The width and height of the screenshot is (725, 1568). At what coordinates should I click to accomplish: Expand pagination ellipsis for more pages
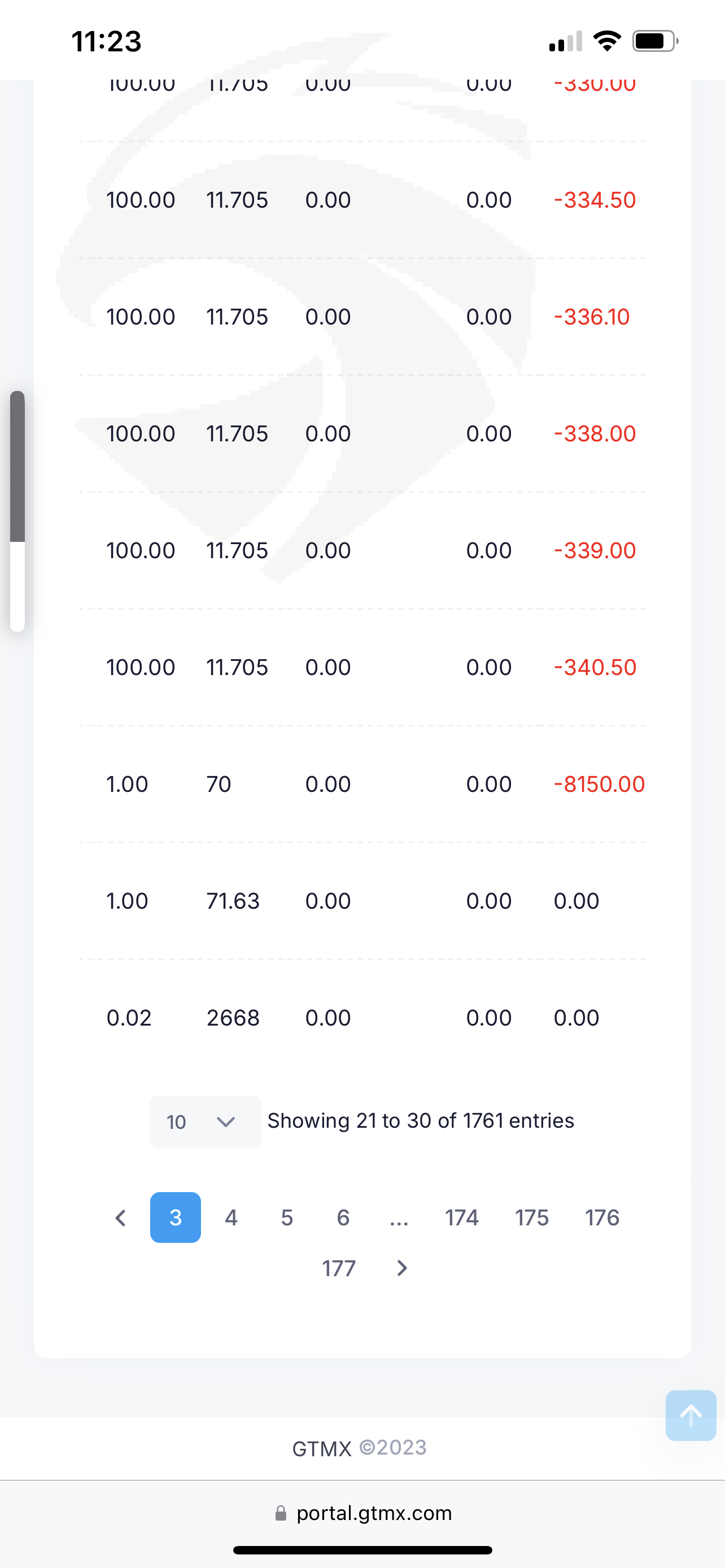point(399,1217)
